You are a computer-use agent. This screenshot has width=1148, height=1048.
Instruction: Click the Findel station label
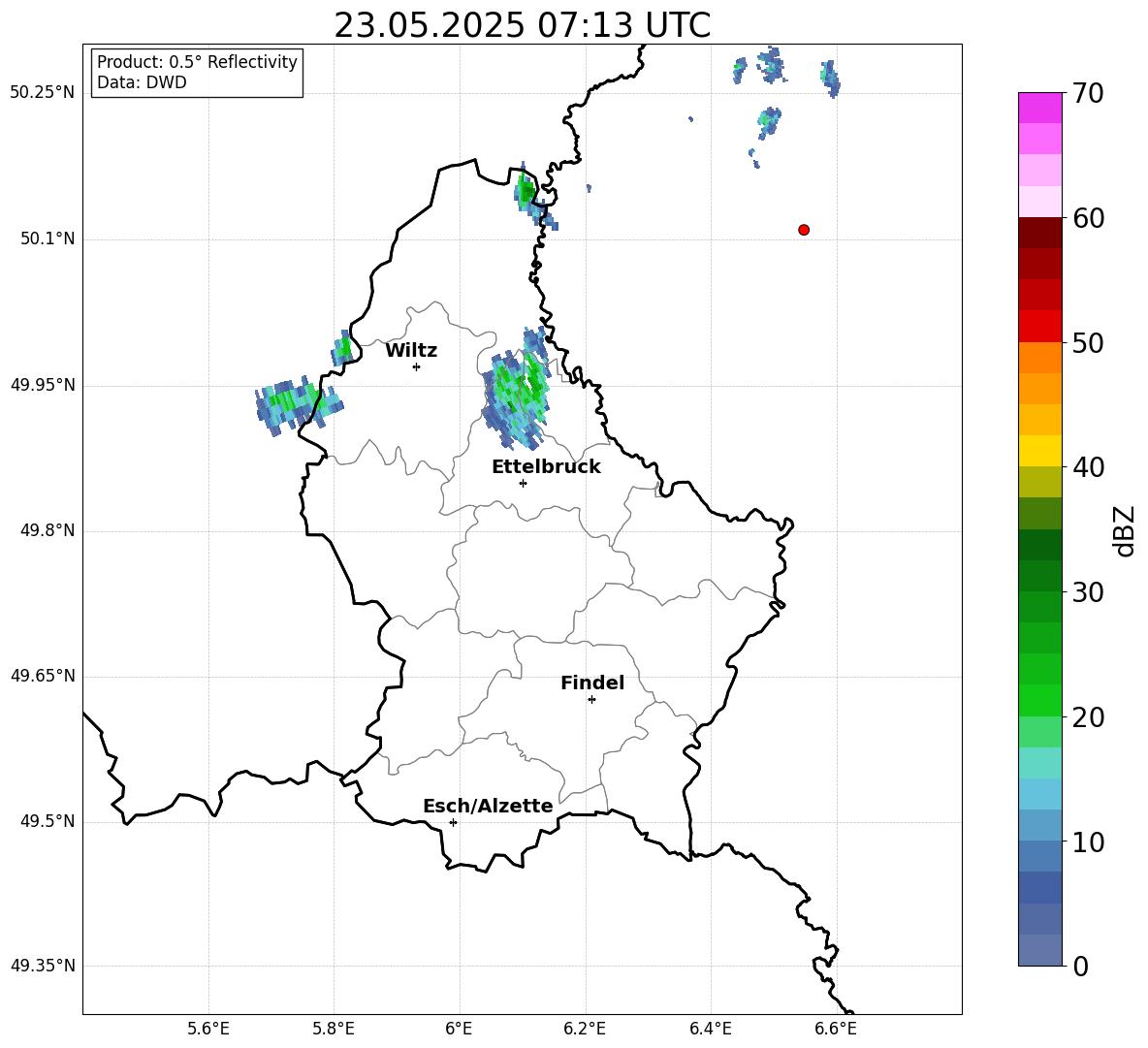[x=592, y=683]
